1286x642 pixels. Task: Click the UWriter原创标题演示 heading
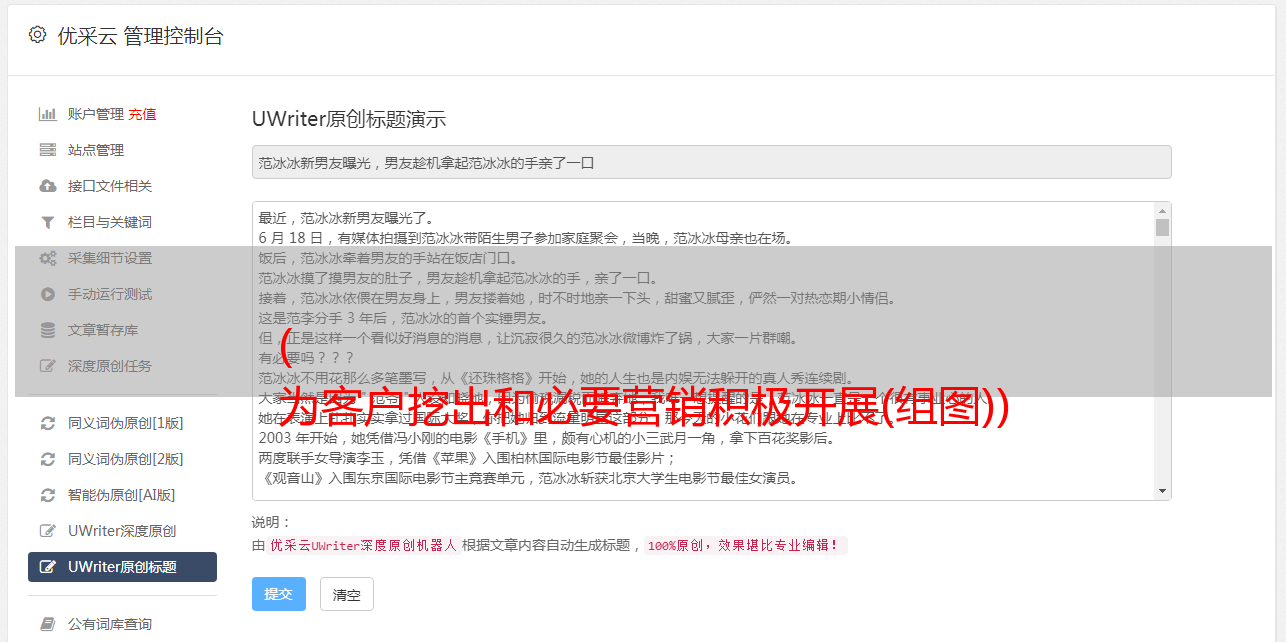click(349, 119)
